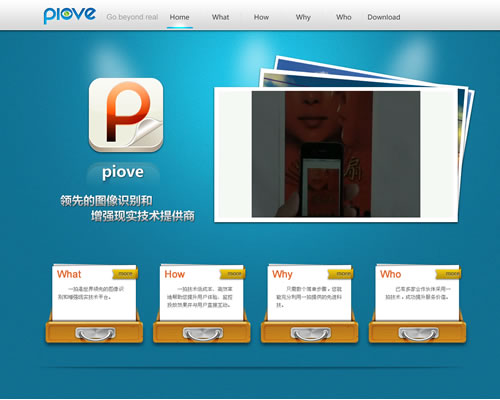The height and width of the screenshot is (400, 500).
Task: Click the 'Go beyond real' tagline
Action: 132,17
